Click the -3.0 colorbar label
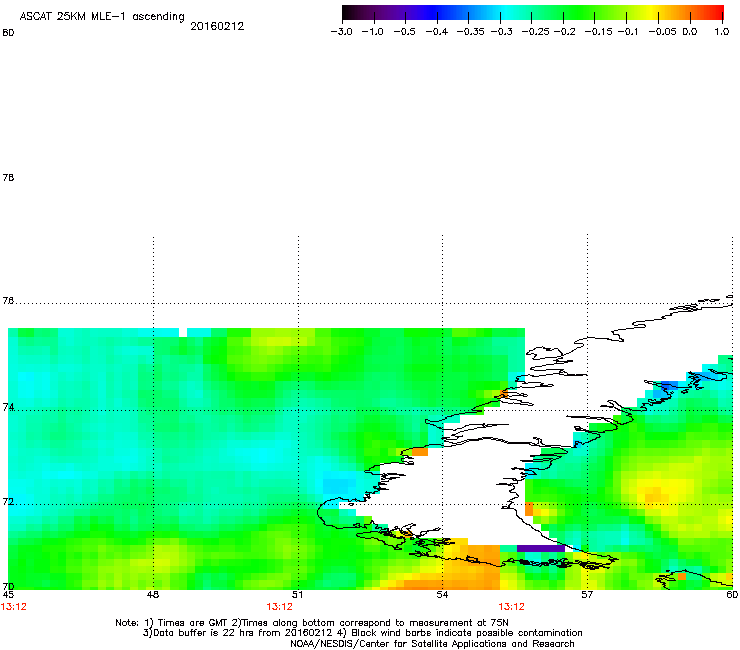The width and height of the screenshot is (740, 650). (x=342, y=32)
